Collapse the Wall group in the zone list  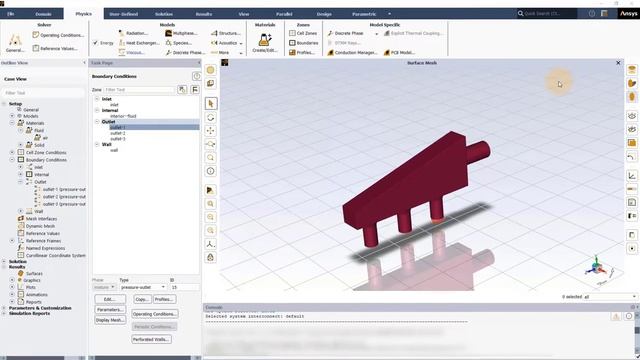click(x=97, y=144)
